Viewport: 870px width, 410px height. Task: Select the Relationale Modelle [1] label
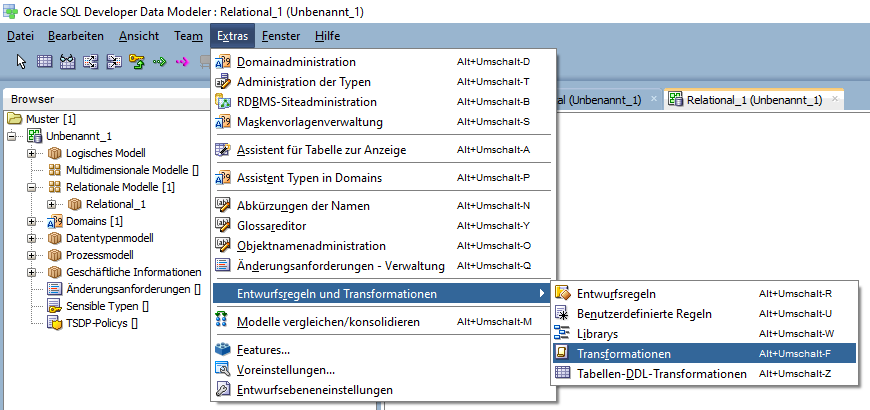click(x=120, y=187)
